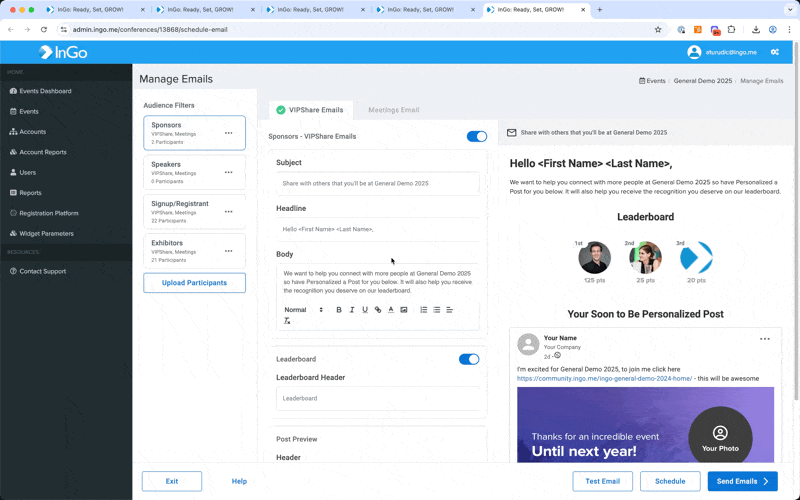
Task: Switch to VIPShare Emails tab
Action: (x=310, y=110)
